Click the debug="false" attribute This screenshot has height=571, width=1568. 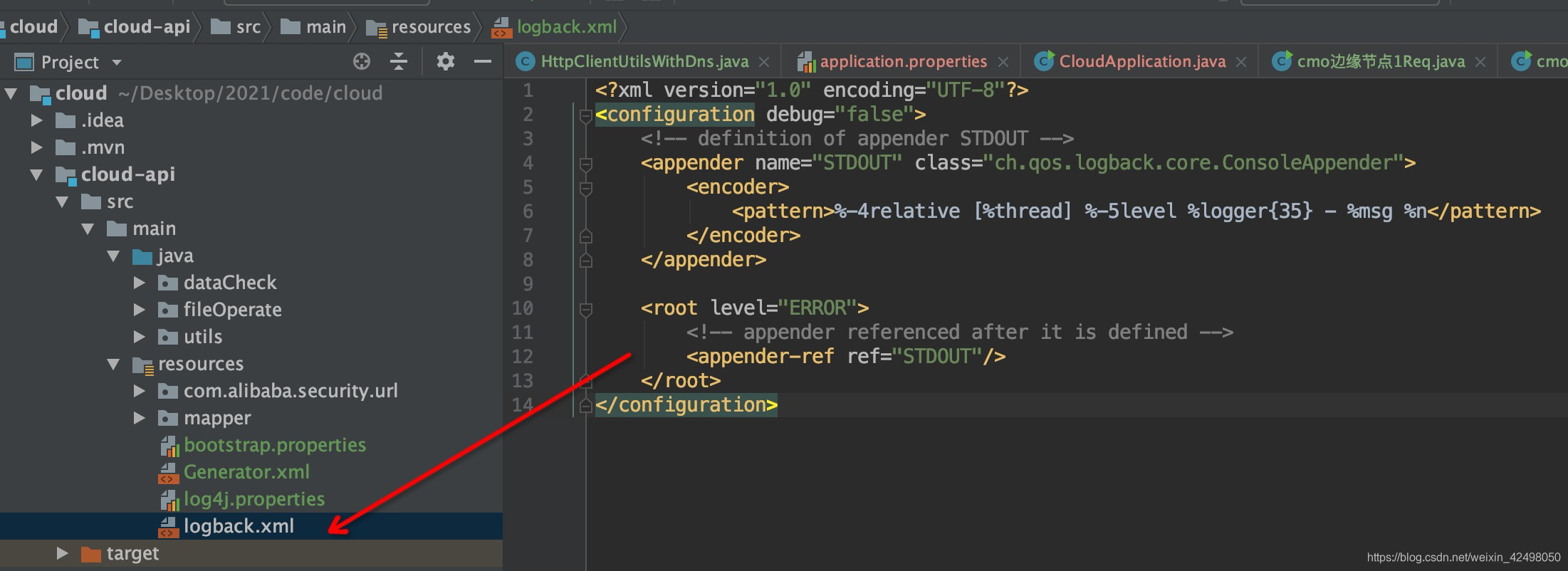tap(839, 115)
